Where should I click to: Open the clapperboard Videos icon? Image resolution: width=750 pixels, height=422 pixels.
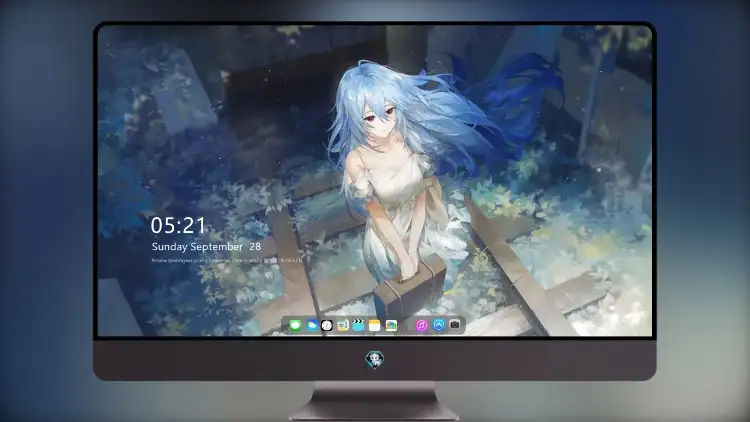[x=358, y=325]
